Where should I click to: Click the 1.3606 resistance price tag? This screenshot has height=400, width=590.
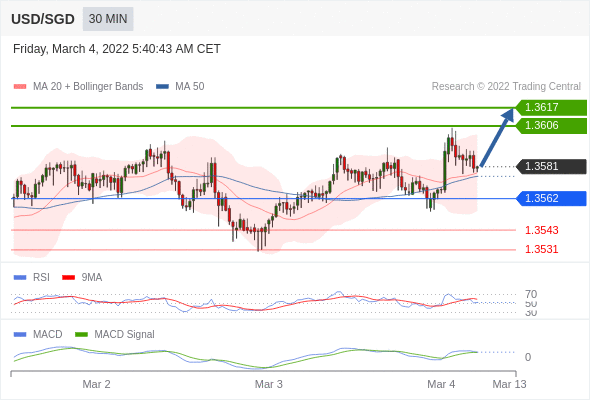[x=551, y=125]
